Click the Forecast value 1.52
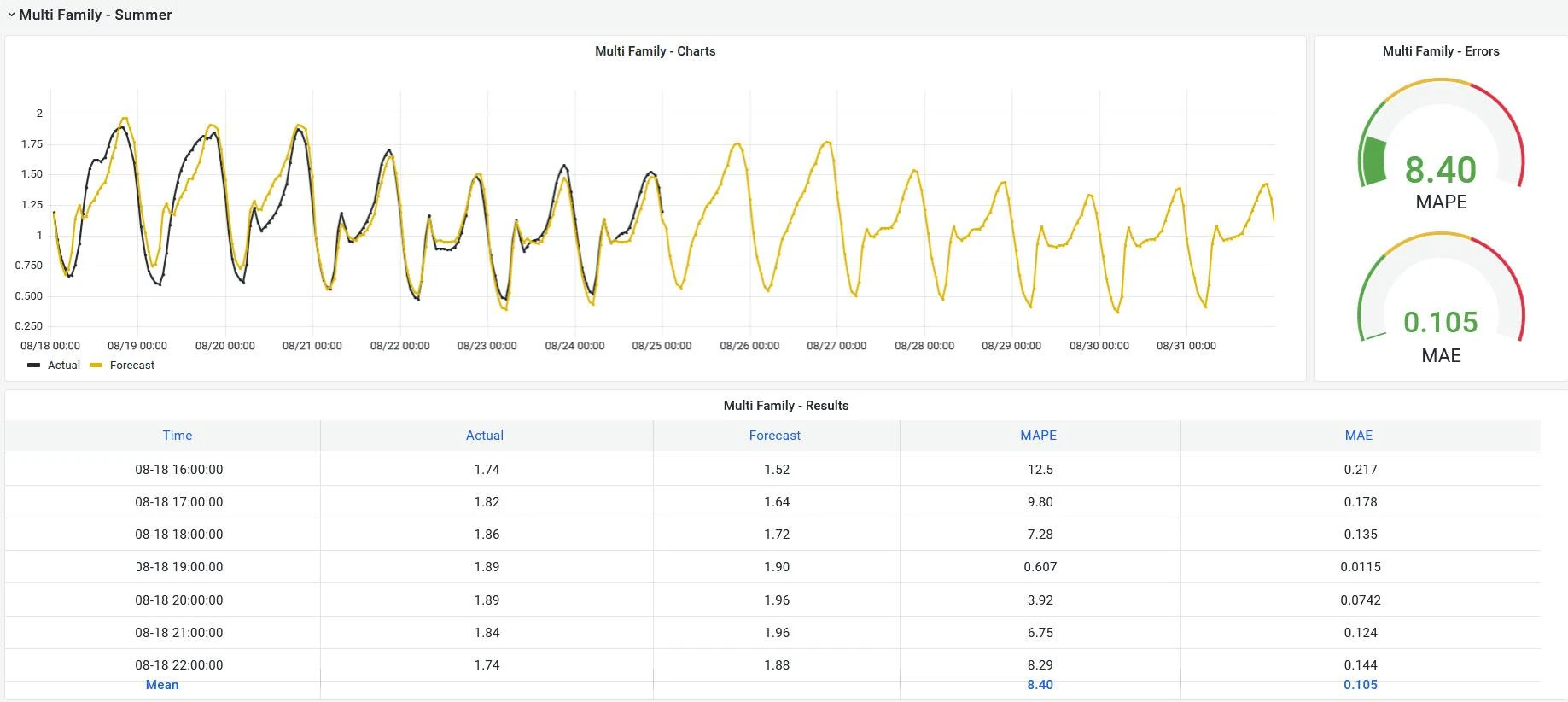 click(x=777, y=470)
